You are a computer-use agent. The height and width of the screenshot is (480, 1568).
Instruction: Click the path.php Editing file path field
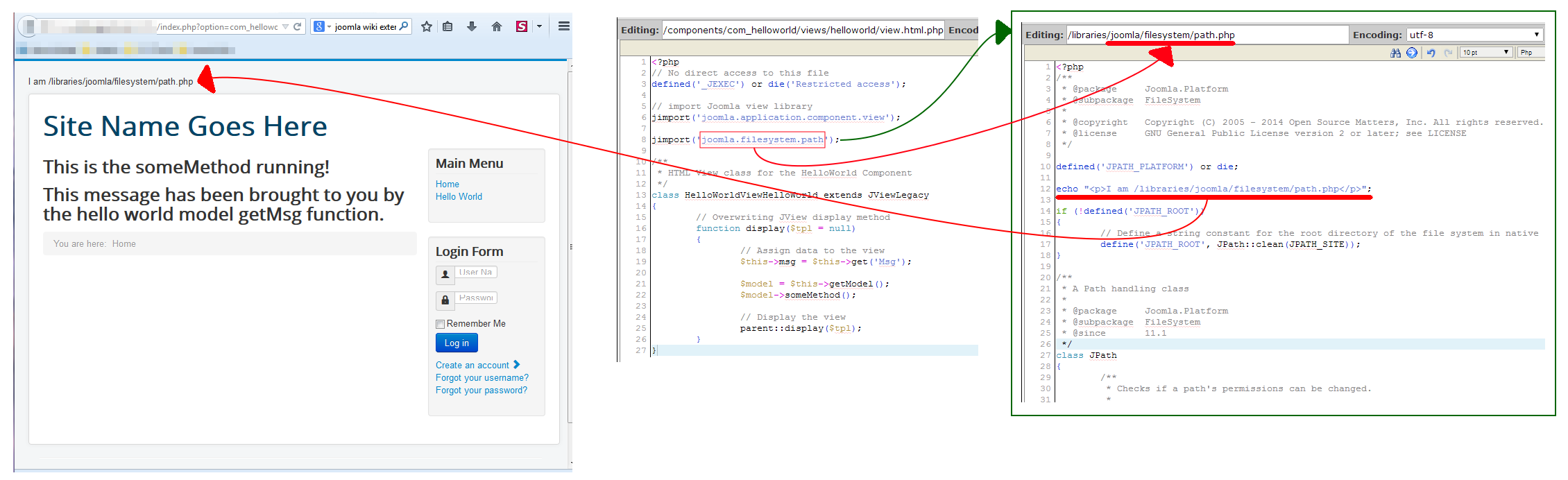pyautogui.click(x=1207, y=35)
